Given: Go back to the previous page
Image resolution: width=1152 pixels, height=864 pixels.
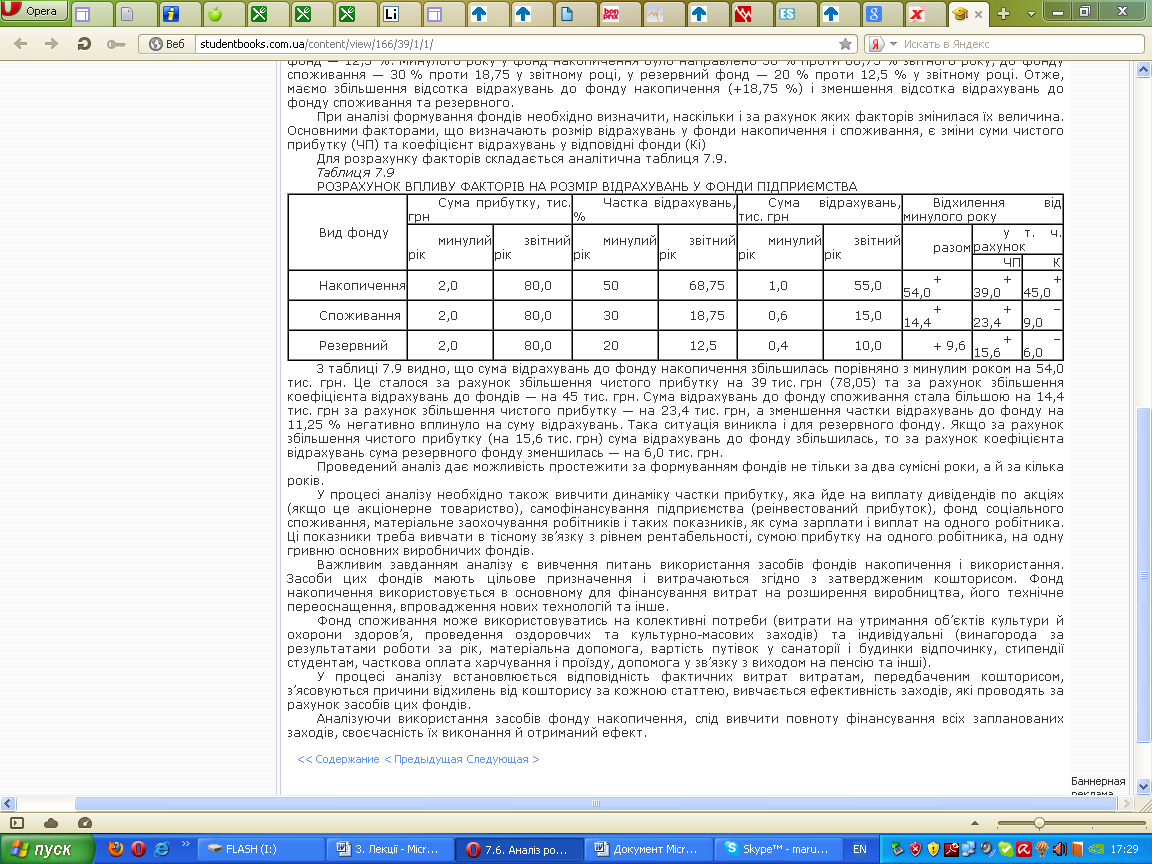Looking at the screenshot, I should [21, 44].
